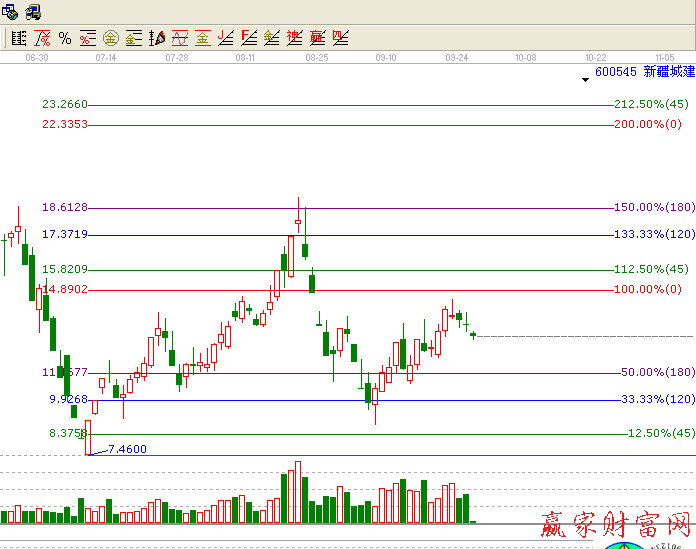696x549 pixels.
Task: Select the horizontal lines percent tool
Action: pyautogui.click(x=87, y=39)
